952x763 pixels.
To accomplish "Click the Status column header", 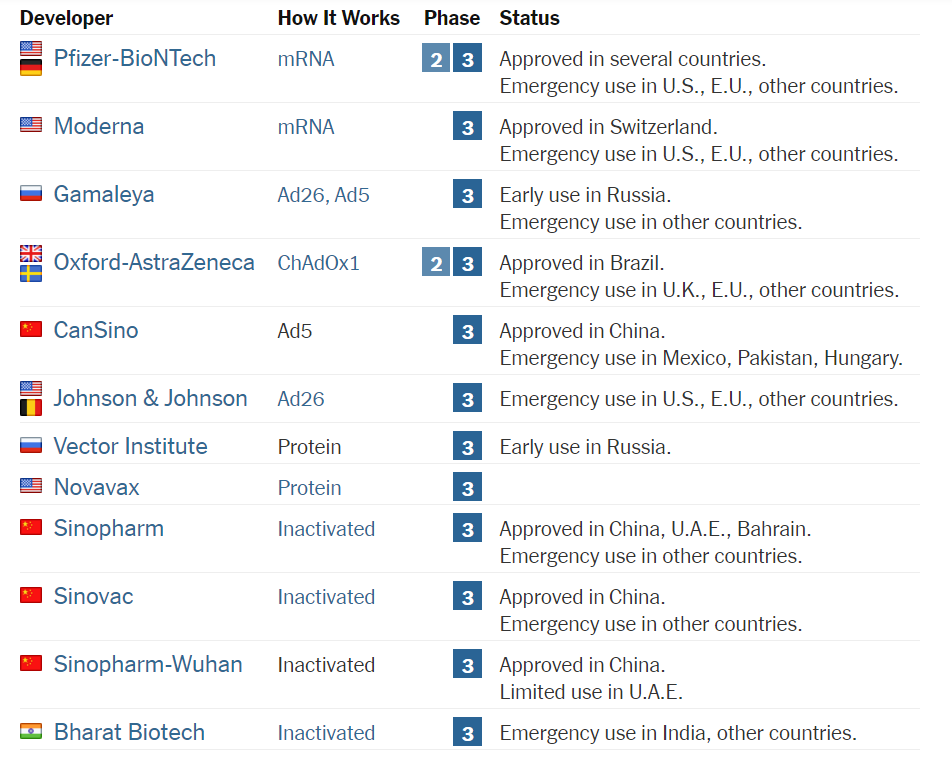I will point(529,18).
